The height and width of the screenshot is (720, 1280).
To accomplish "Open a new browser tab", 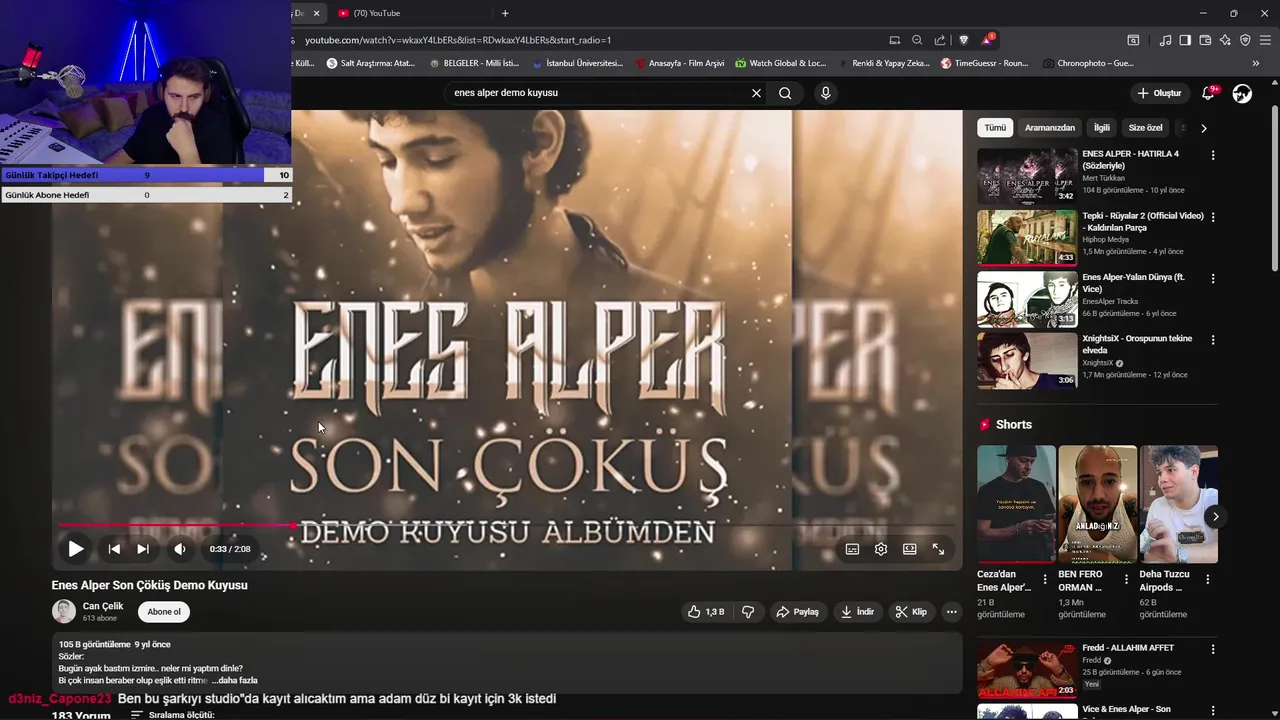I will (505, 13).
